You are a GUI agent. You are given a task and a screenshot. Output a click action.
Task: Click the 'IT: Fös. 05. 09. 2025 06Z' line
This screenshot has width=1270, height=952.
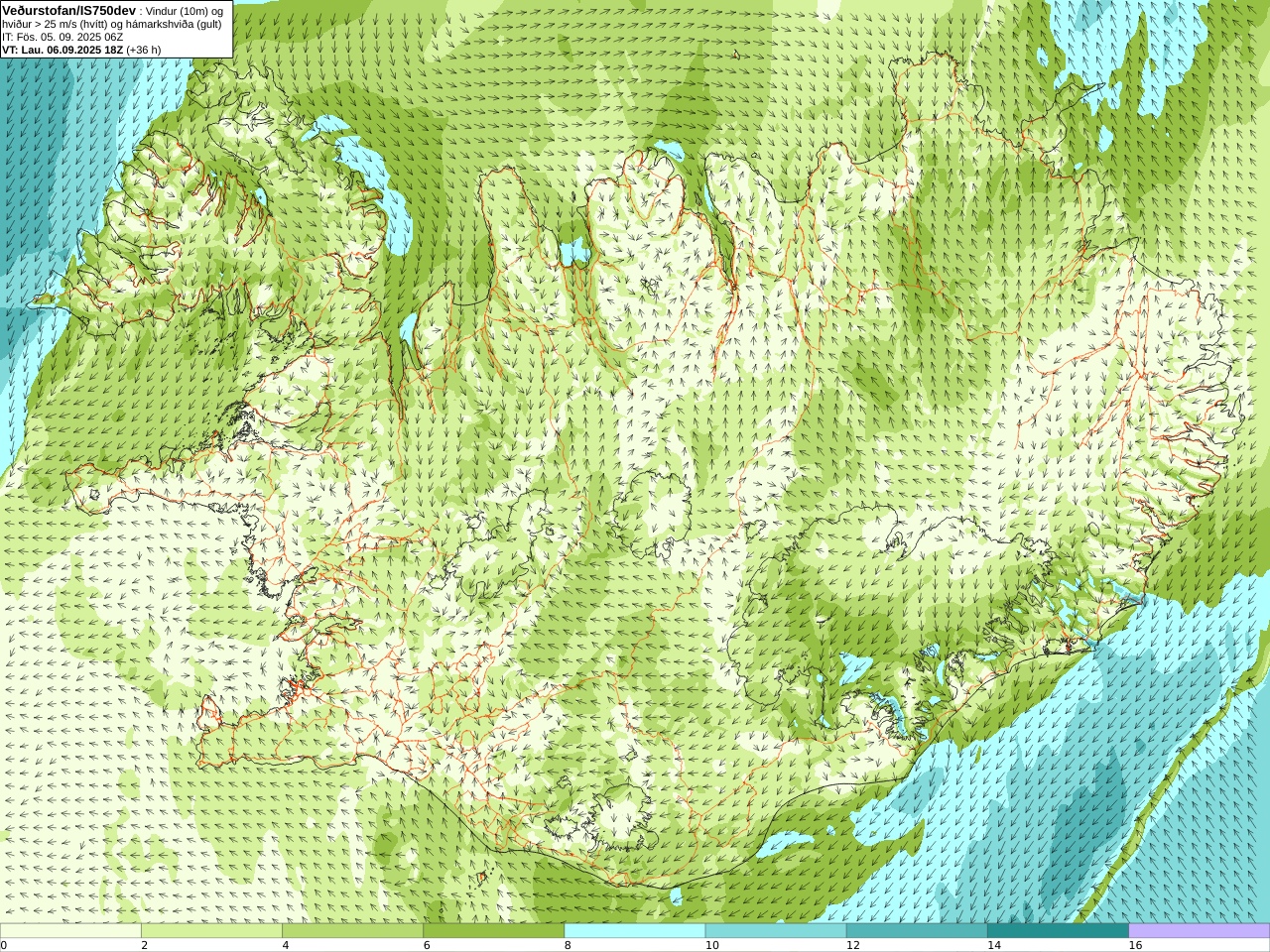click(x=63, y=37)
